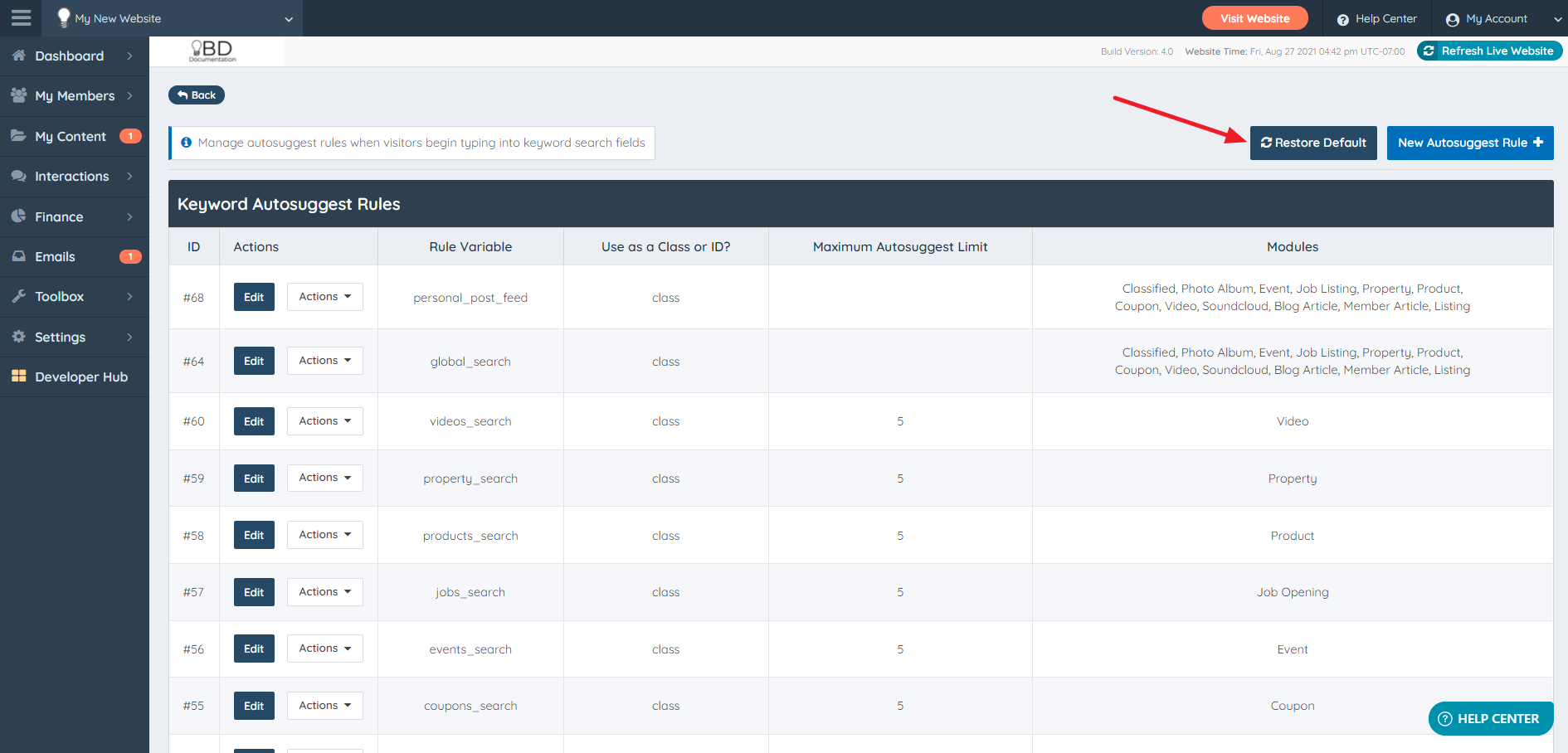
Task: Open Actions dropdown for products_search rule
Action: pyautogui.click(x=324, y=535)
